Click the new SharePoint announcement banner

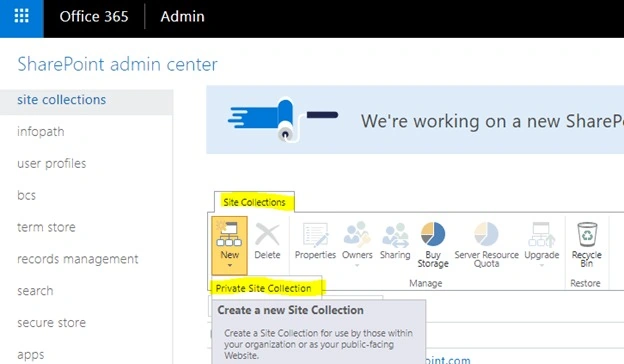415,120
